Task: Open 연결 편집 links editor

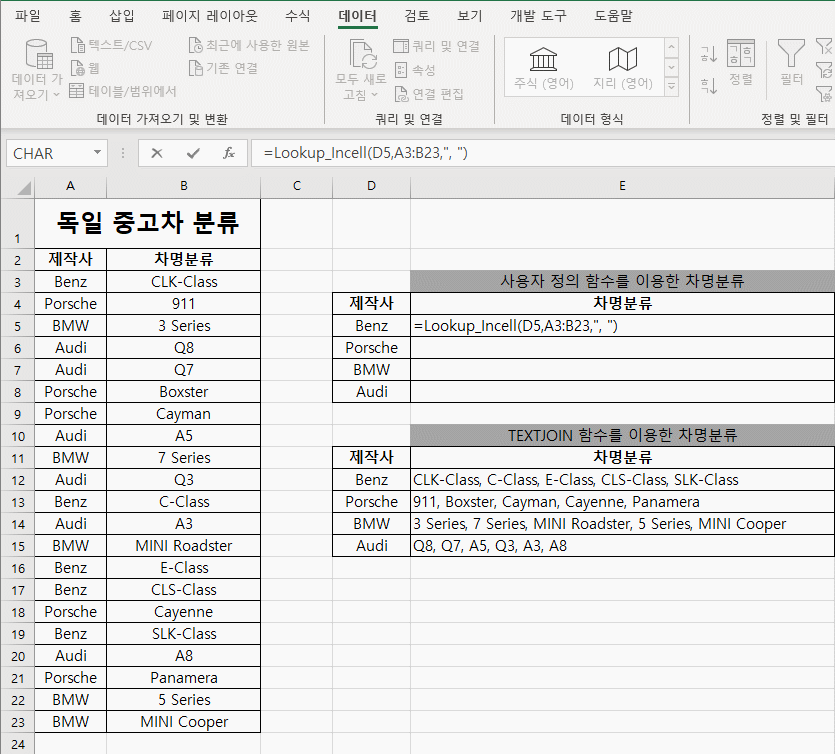Action: [x=429, y=94]
